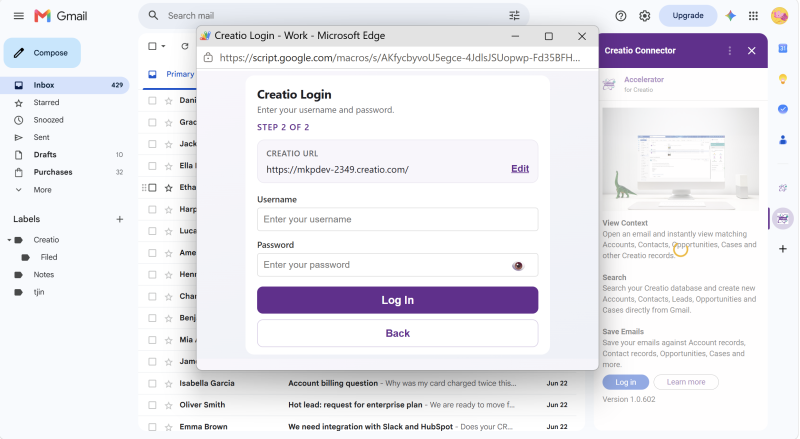Click Upgrade button in Gmail header
Screen dimensions: 800x439
[x=688, y=16]
